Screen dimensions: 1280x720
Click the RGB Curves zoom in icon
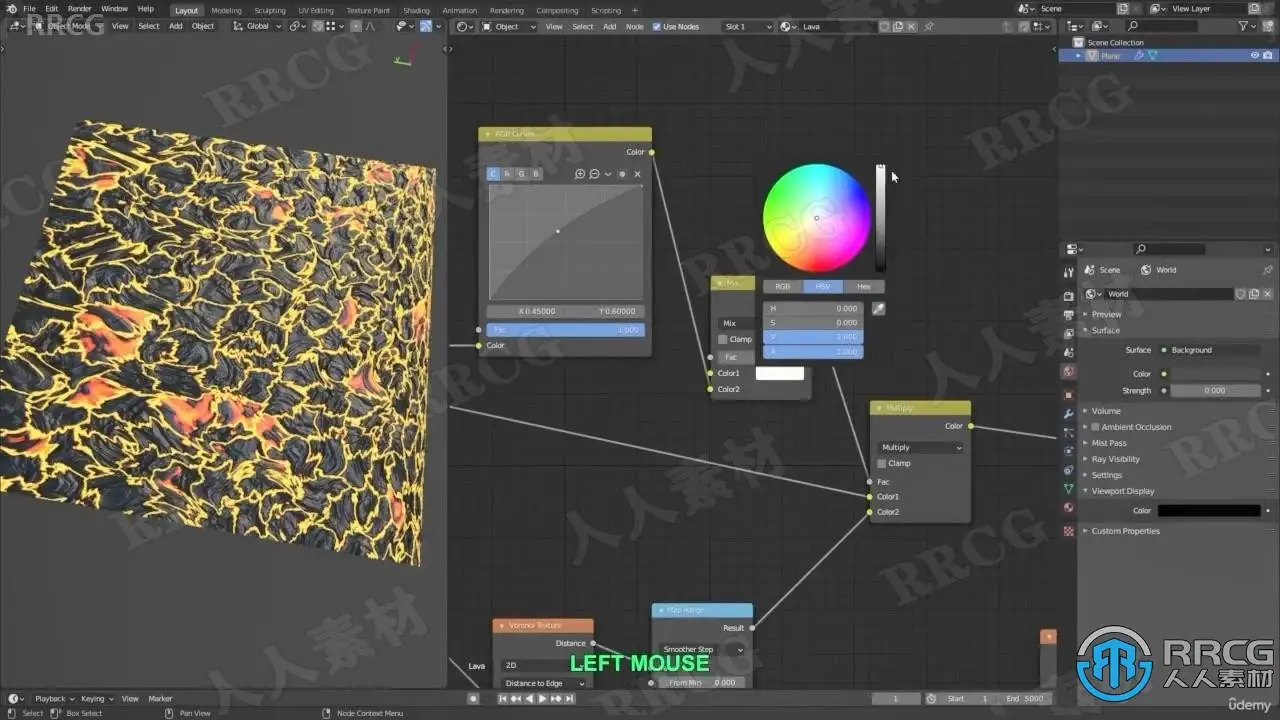pos(580,174)
